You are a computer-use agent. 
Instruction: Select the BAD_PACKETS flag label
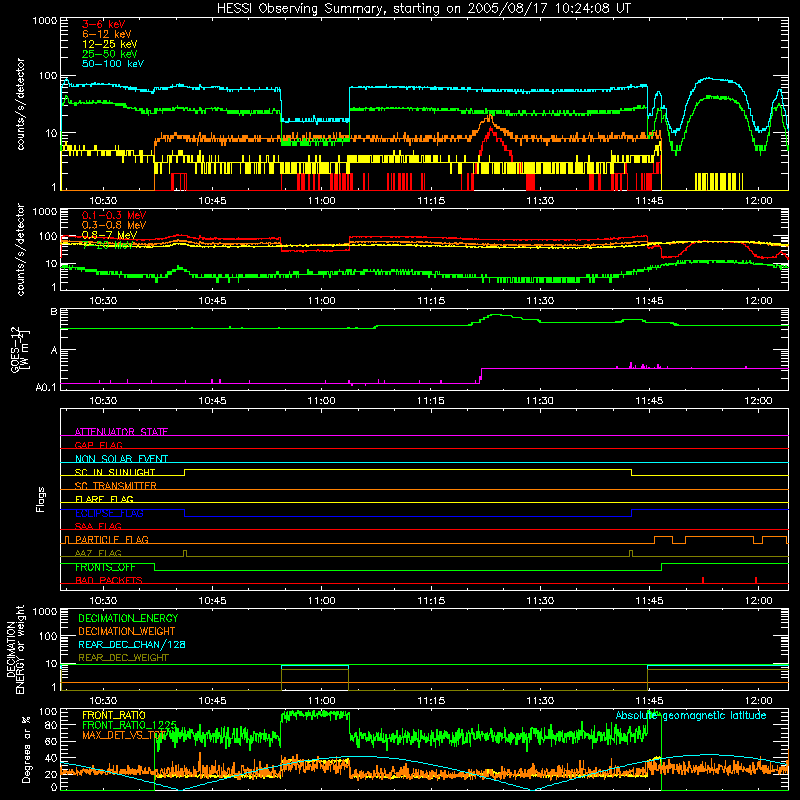click(109, 580)
